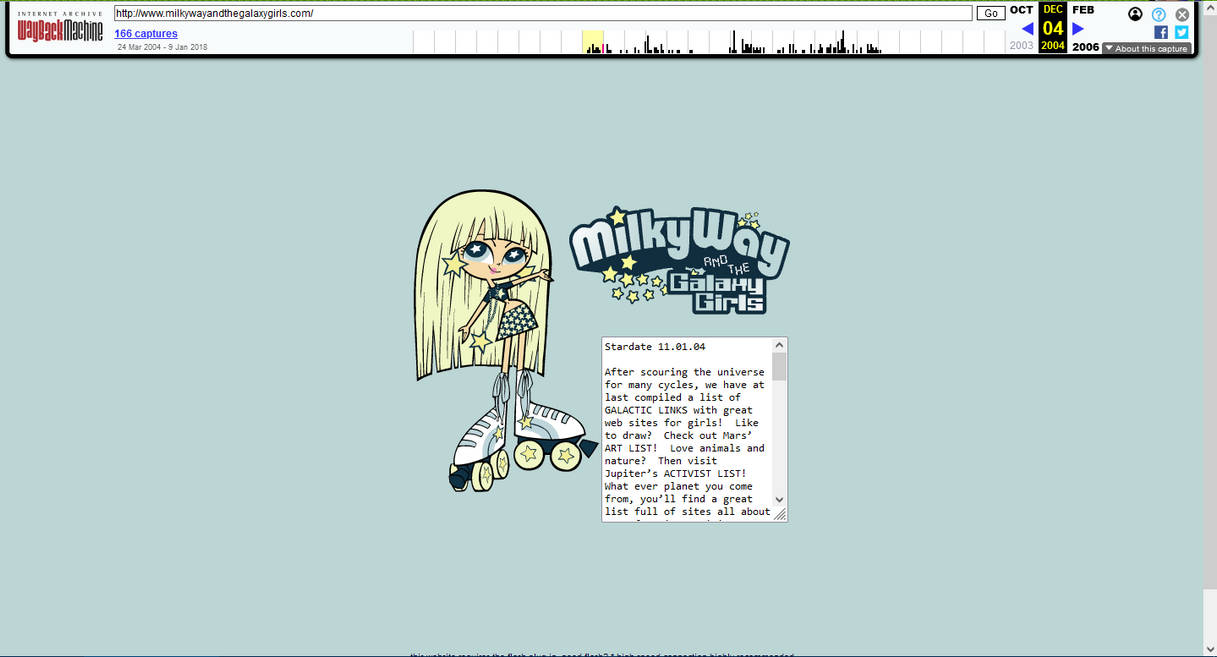1217x657 pixels.
Task: Click the roller-skating girl character illustration
Action: [505, 340]
